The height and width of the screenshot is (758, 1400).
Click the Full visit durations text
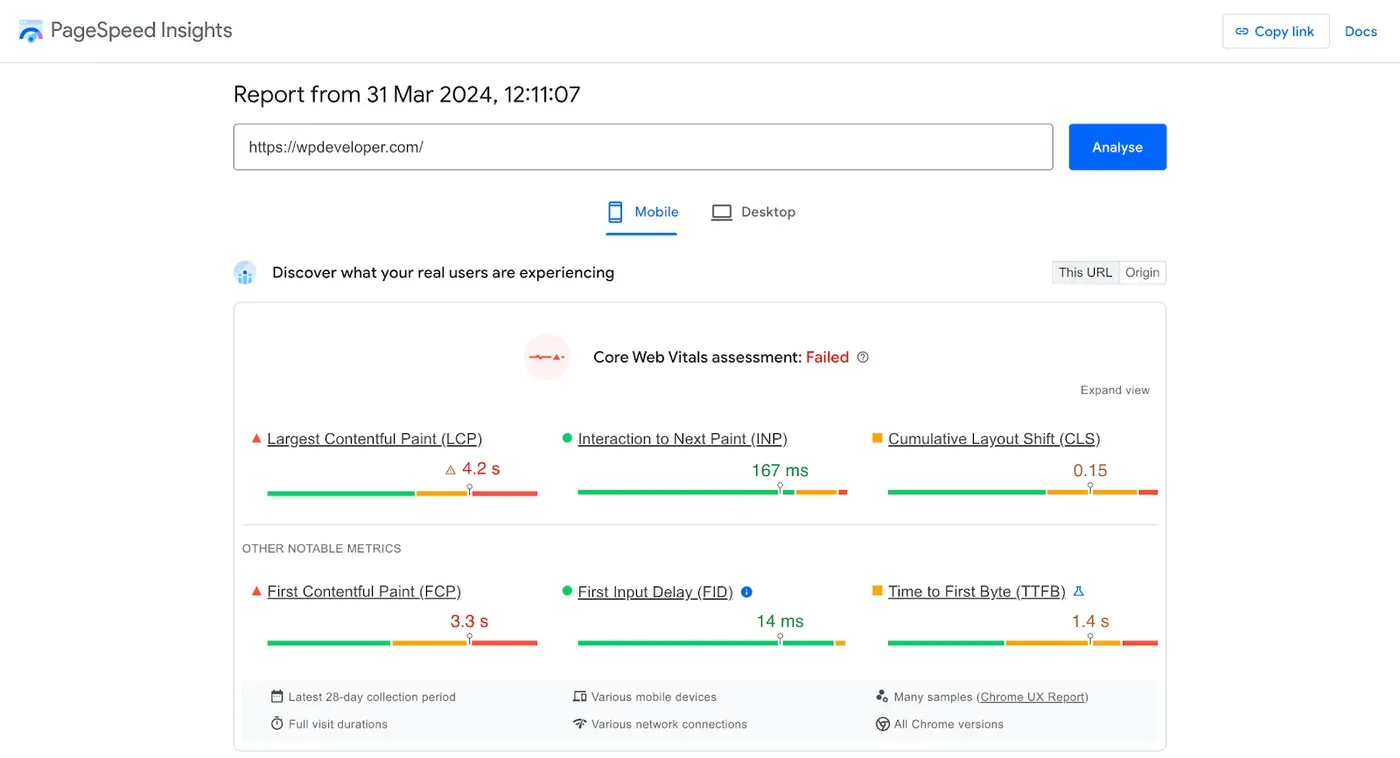(338, 724)
